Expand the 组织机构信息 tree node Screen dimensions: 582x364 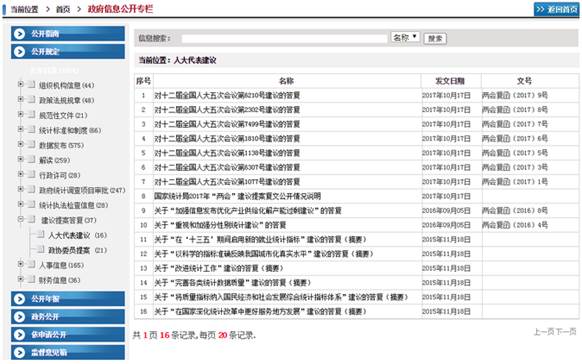pyautogui.click(x=21, y=85)
